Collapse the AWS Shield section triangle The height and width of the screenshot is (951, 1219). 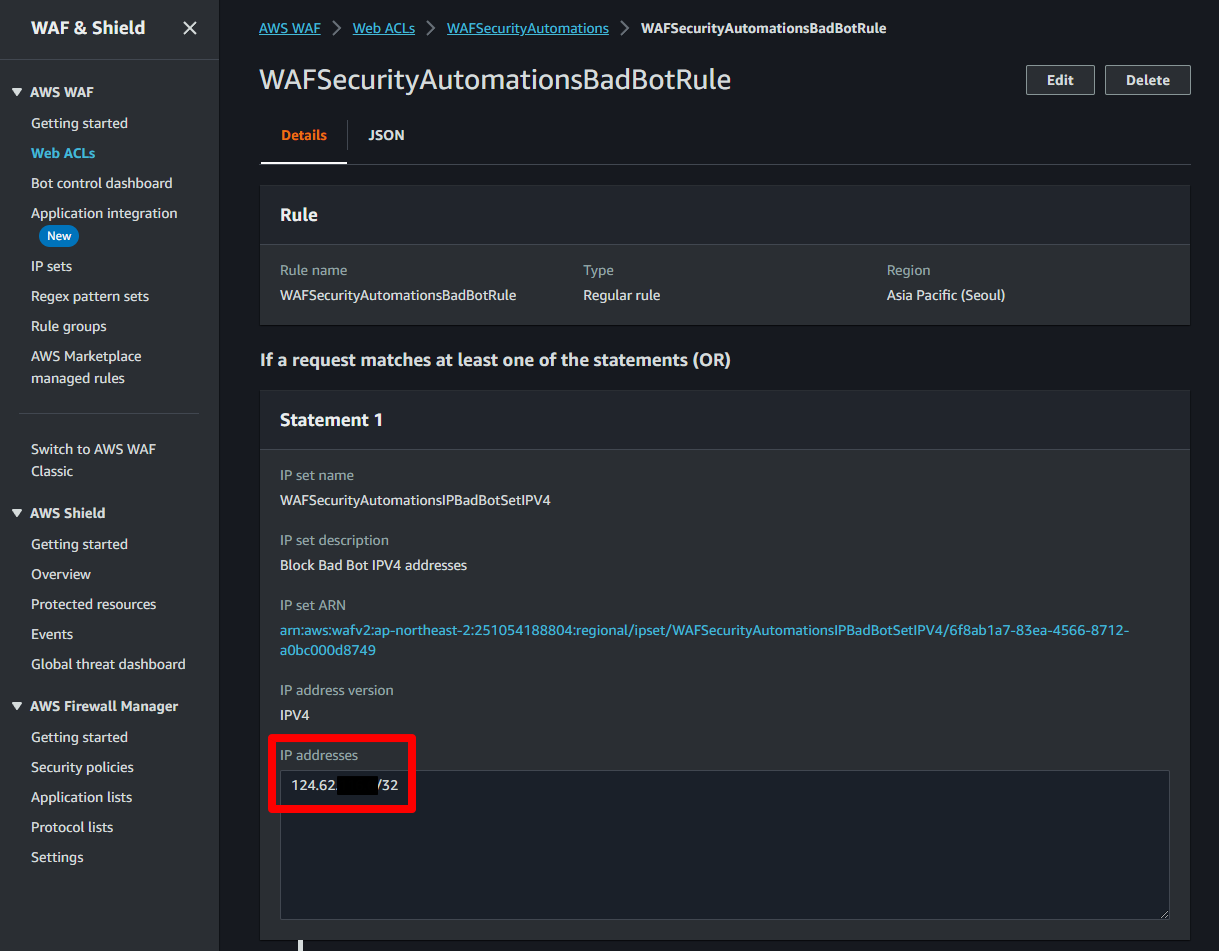17,513
